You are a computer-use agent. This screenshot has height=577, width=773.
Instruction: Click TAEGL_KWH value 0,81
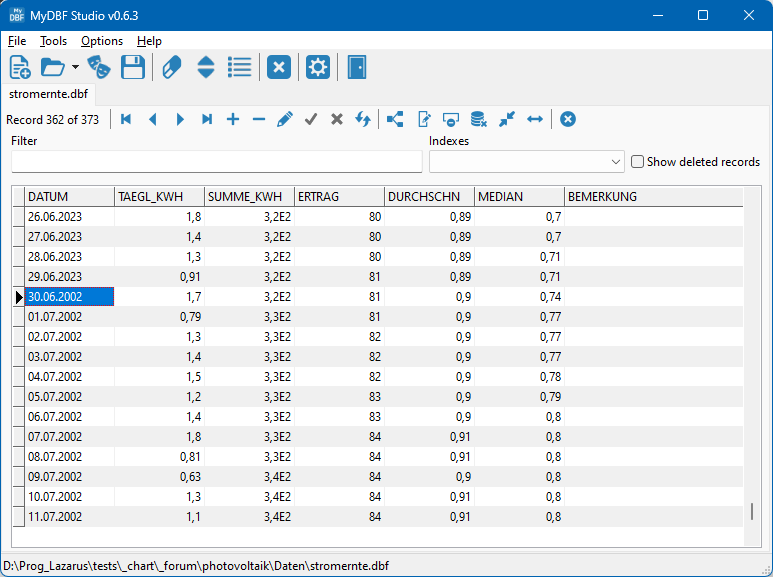tap(159, 457)
